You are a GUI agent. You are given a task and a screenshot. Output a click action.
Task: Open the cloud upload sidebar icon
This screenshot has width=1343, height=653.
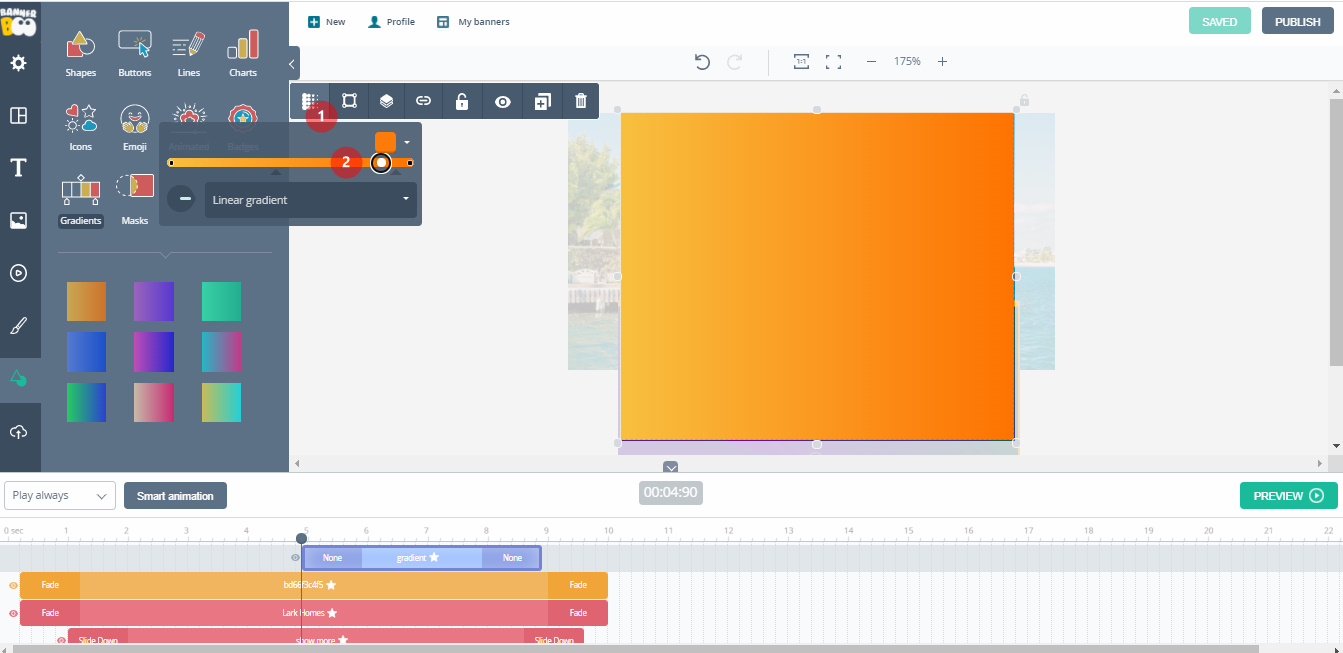click(x=18, y=432)
